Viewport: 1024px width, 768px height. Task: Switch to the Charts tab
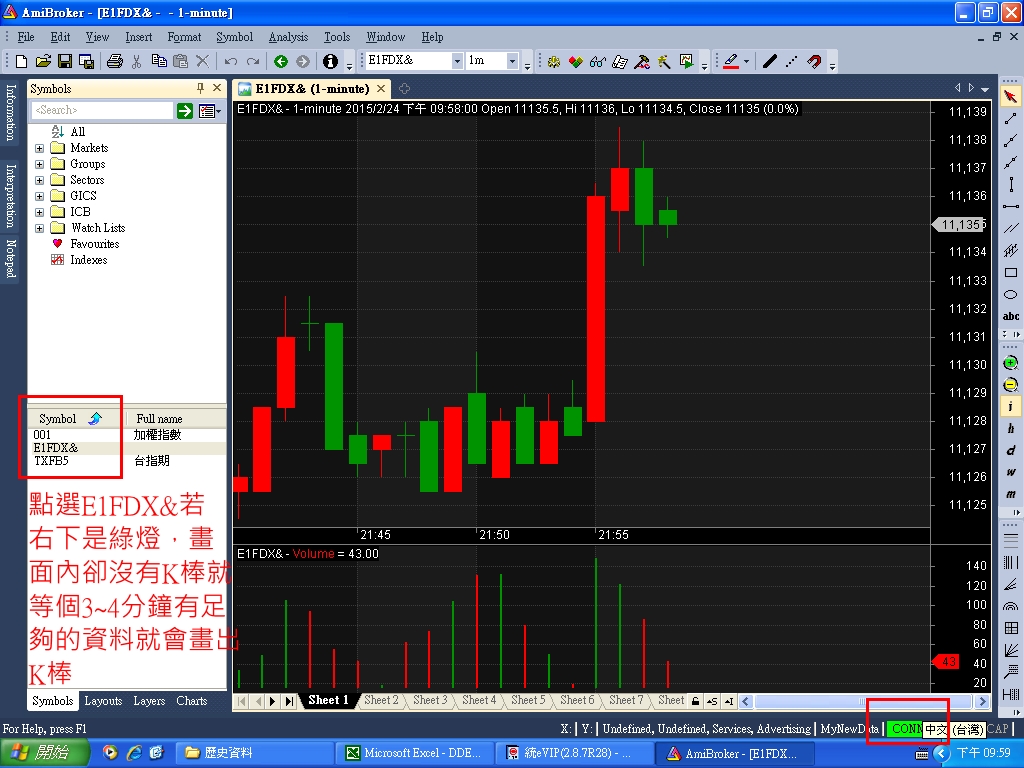(191, 701)
